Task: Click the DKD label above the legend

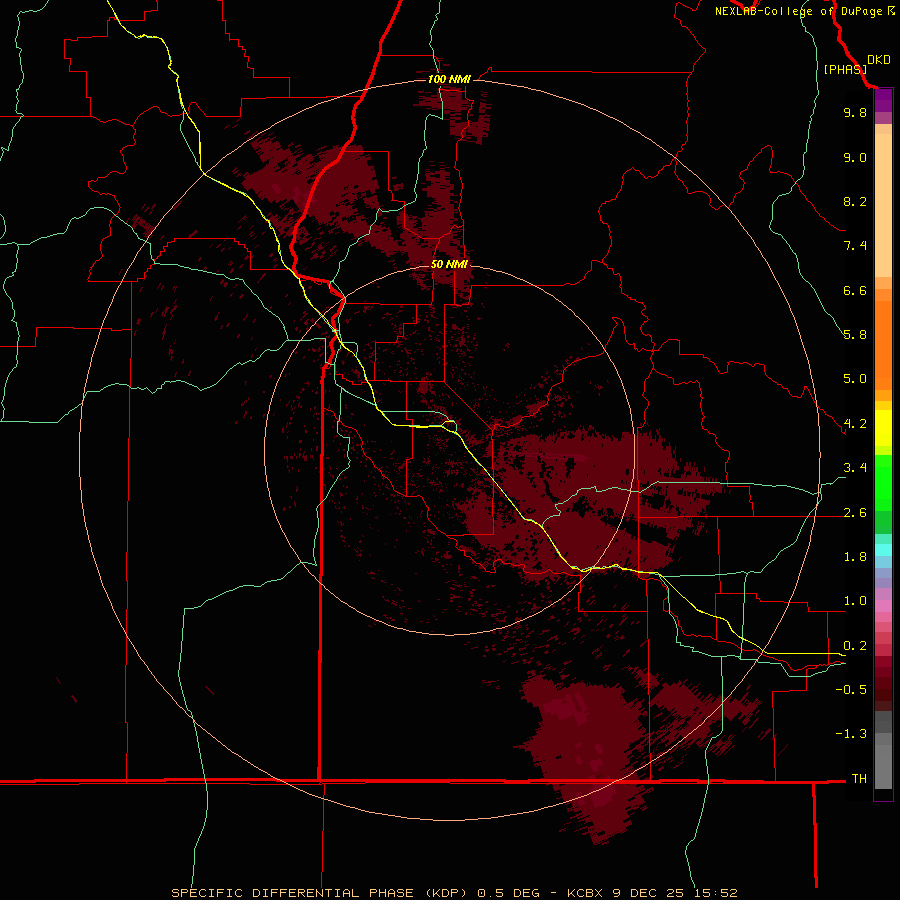Action: click(878, 60)
